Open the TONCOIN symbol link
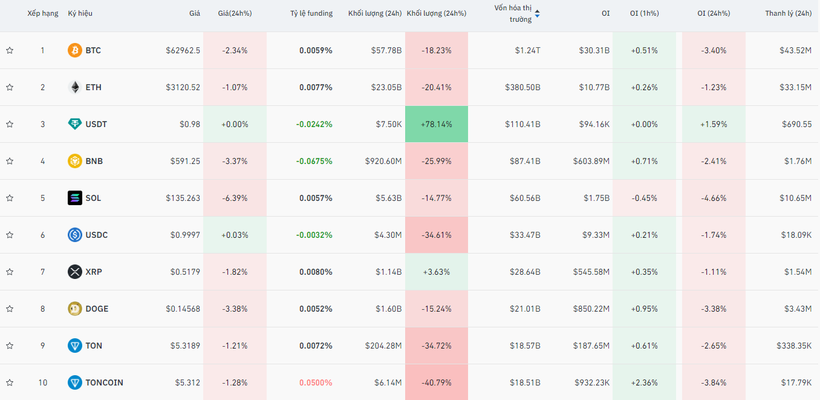Viewport: 820px width, 400px height. pos(105,383)
